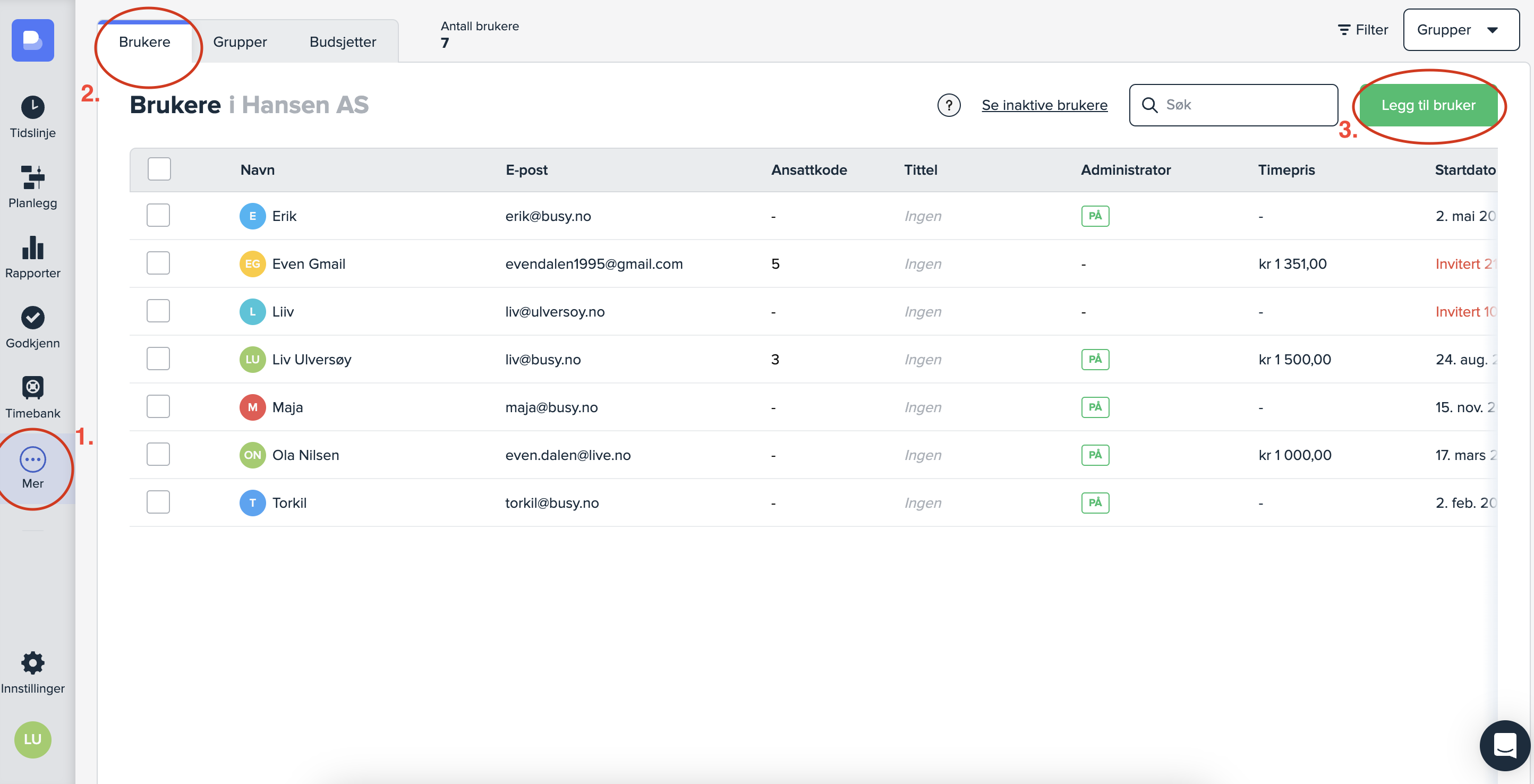Open the chat support bubble icon
1534x784 pixels.
[1504, 745]
